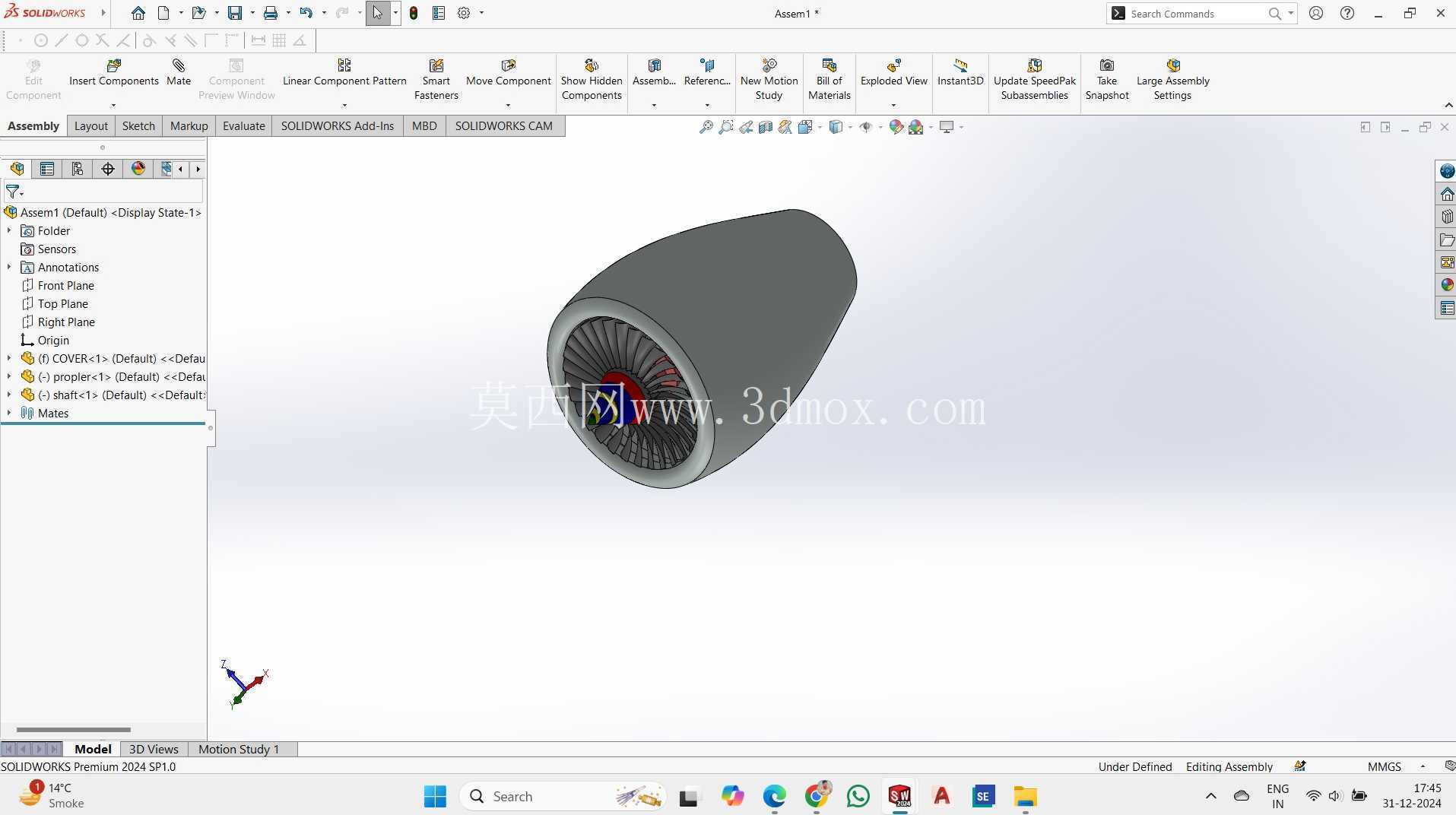Click the Print icon in the title bar
The image size is (1456, 815).
(270, 13)
